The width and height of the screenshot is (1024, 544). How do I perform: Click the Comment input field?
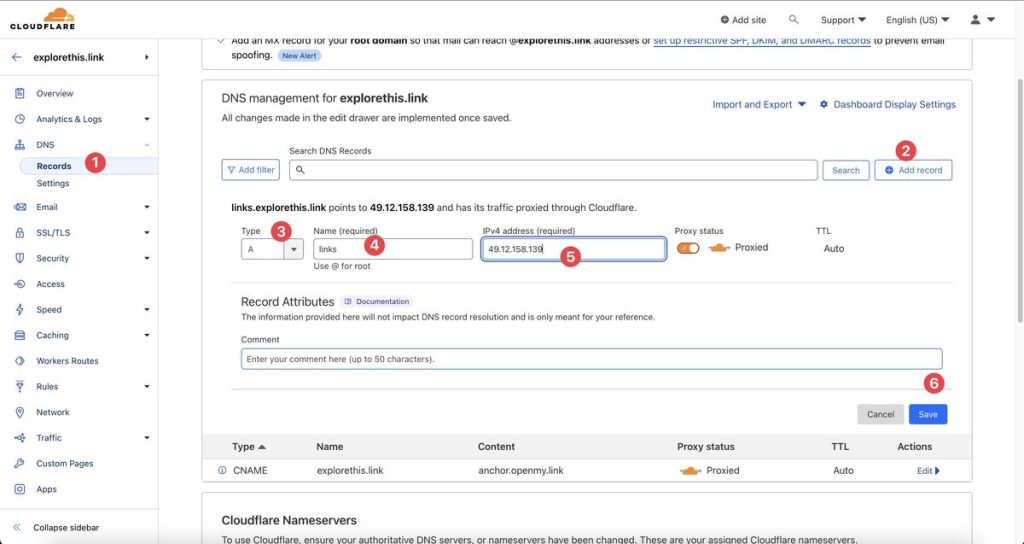click(591, 359)
